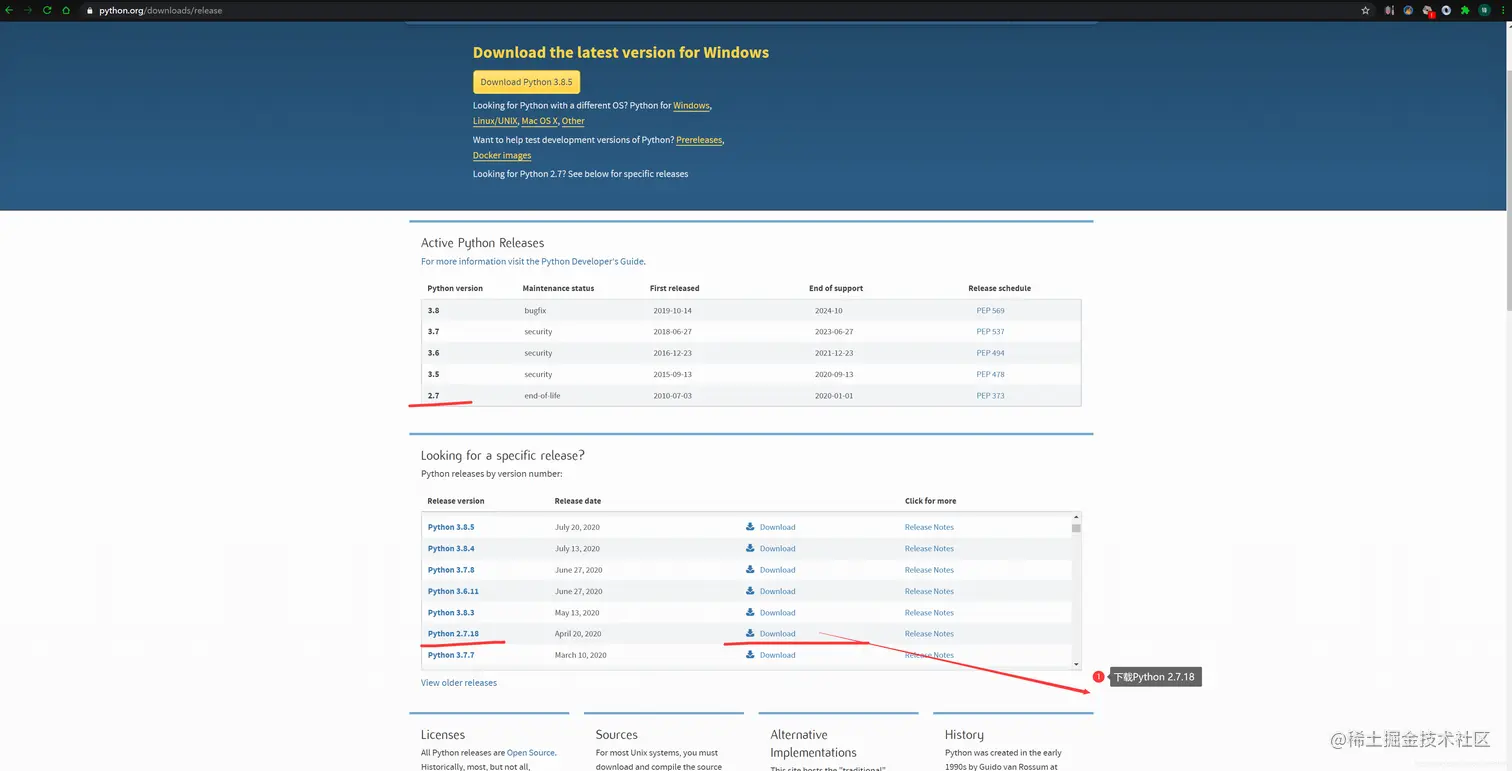Open the three-dot browser menu
The width and height of the screenshot is (1512, 771).
[1503, 10]
